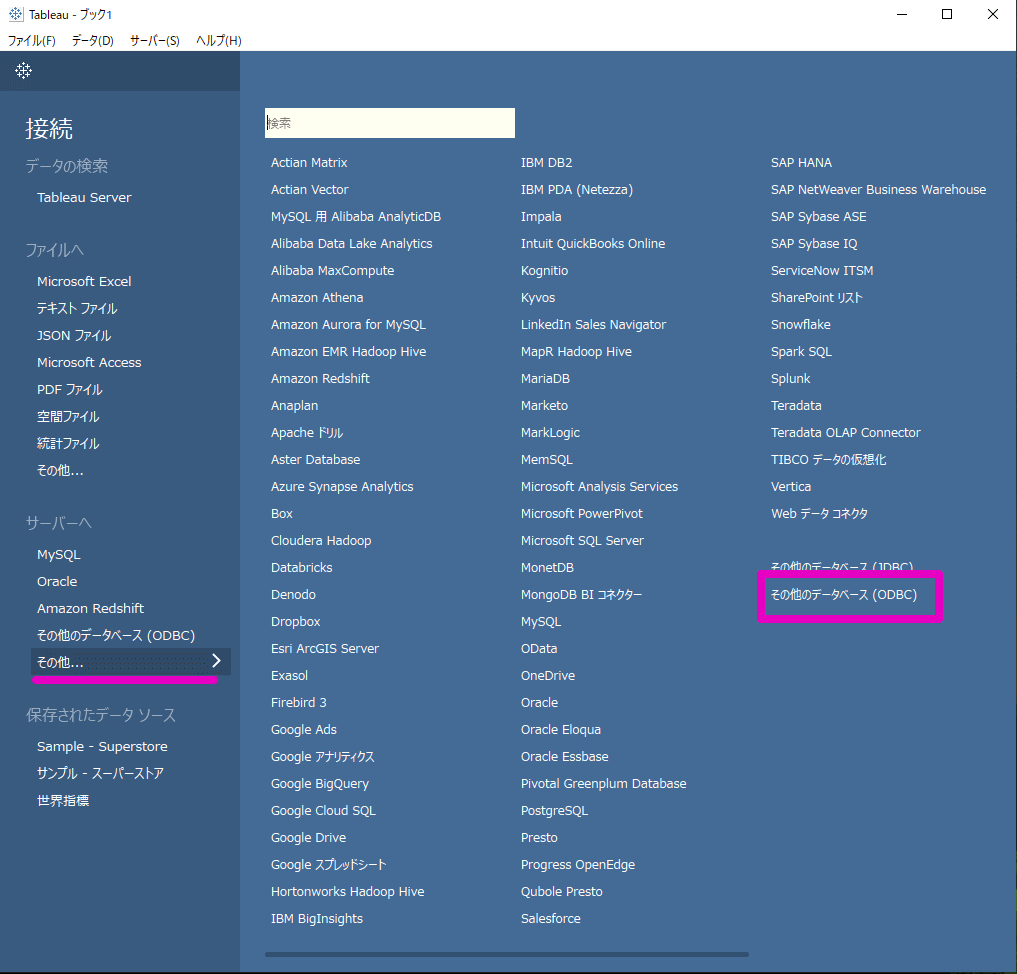Open 統計ファイル connection
The width and height of the screenshot is (1017, 974).
[x=68, y=444]
